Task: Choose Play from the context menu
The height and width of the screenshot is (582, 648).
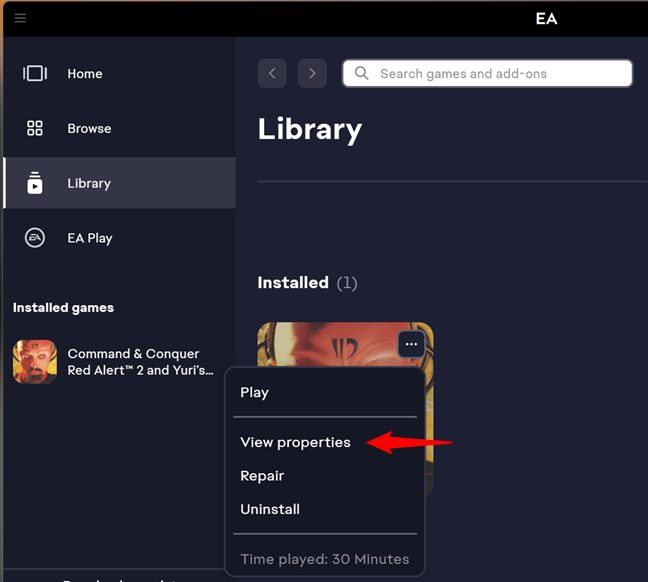Action: pos(255,392)
